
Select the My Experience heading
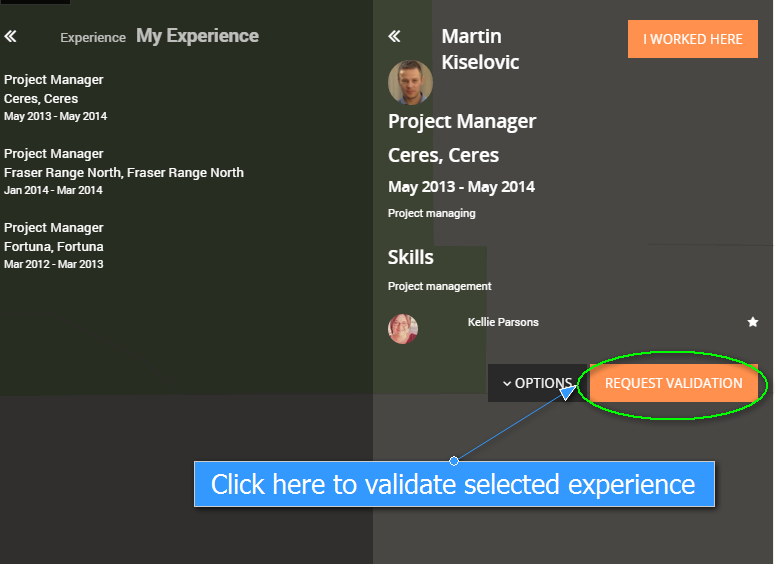(197, 36)
